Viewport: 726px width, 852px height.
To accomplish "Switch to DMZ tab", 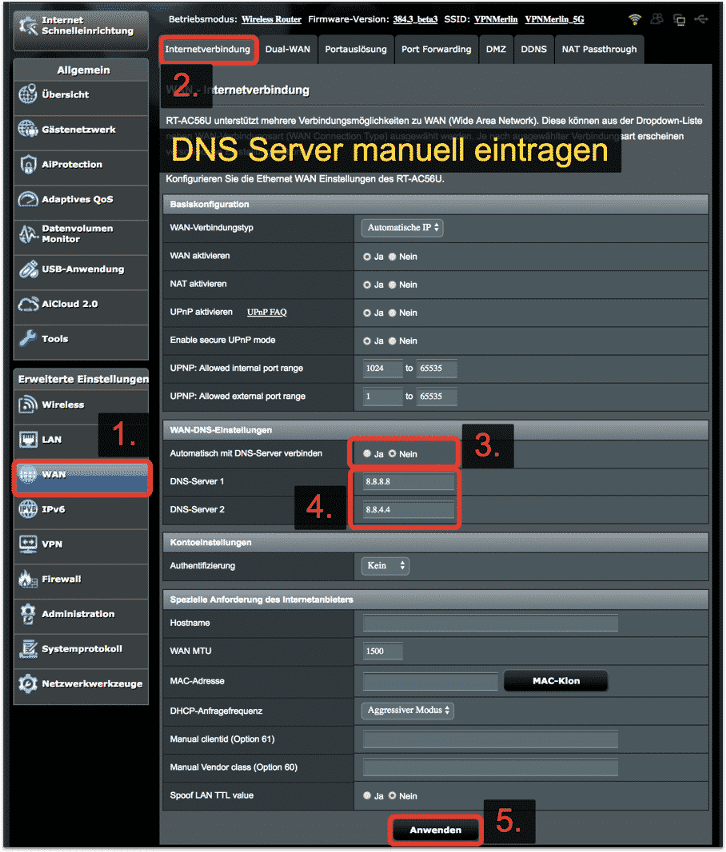I will tap(496, 49).
